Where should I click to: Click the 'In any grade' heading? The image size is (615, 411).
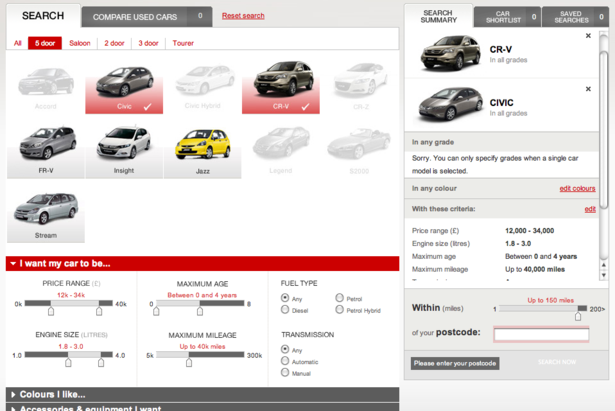(433, 142)
